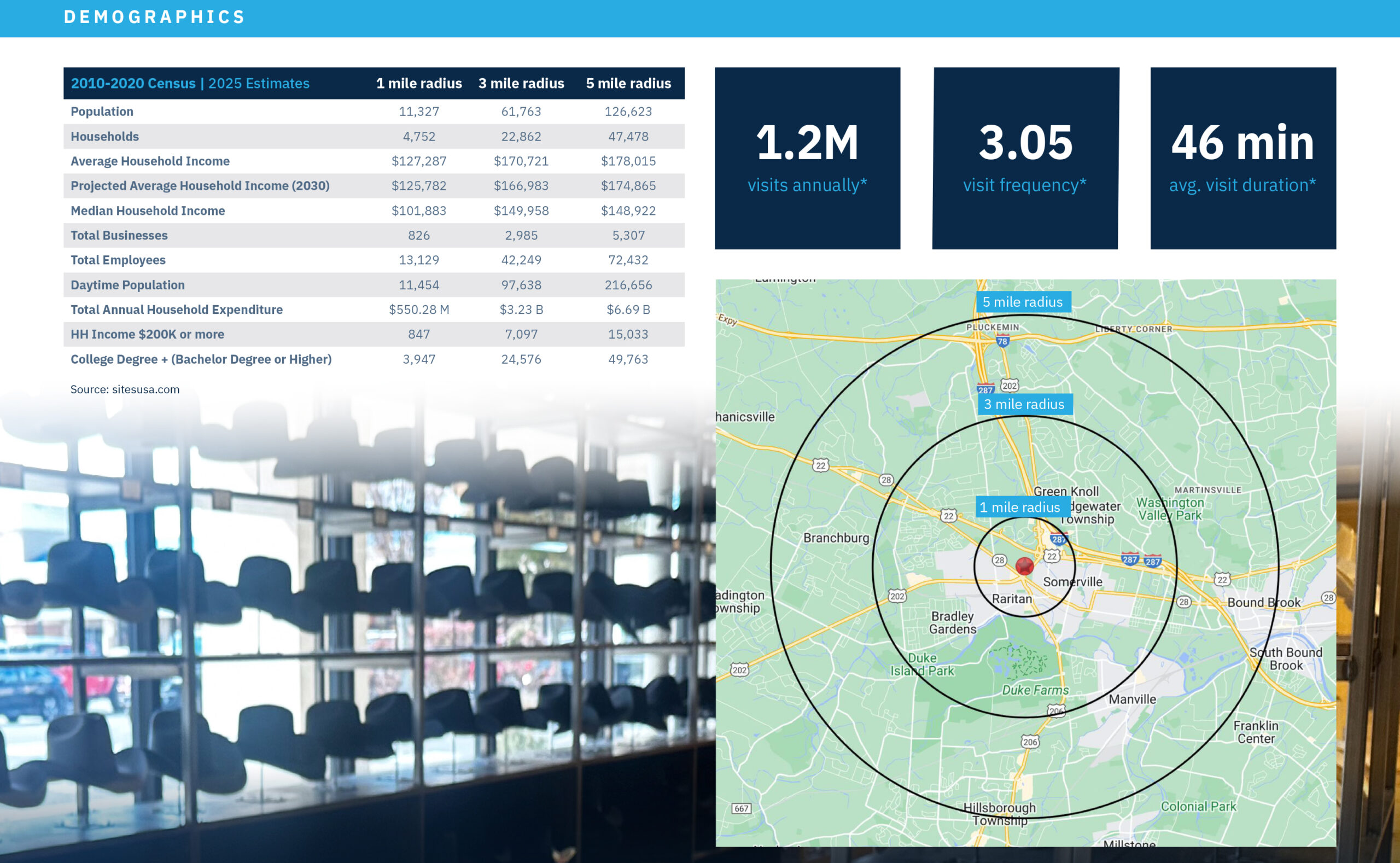Click the route 22 shield near Bound Brook
This screenshot has width=1400, height=863.
(1222, 580)
